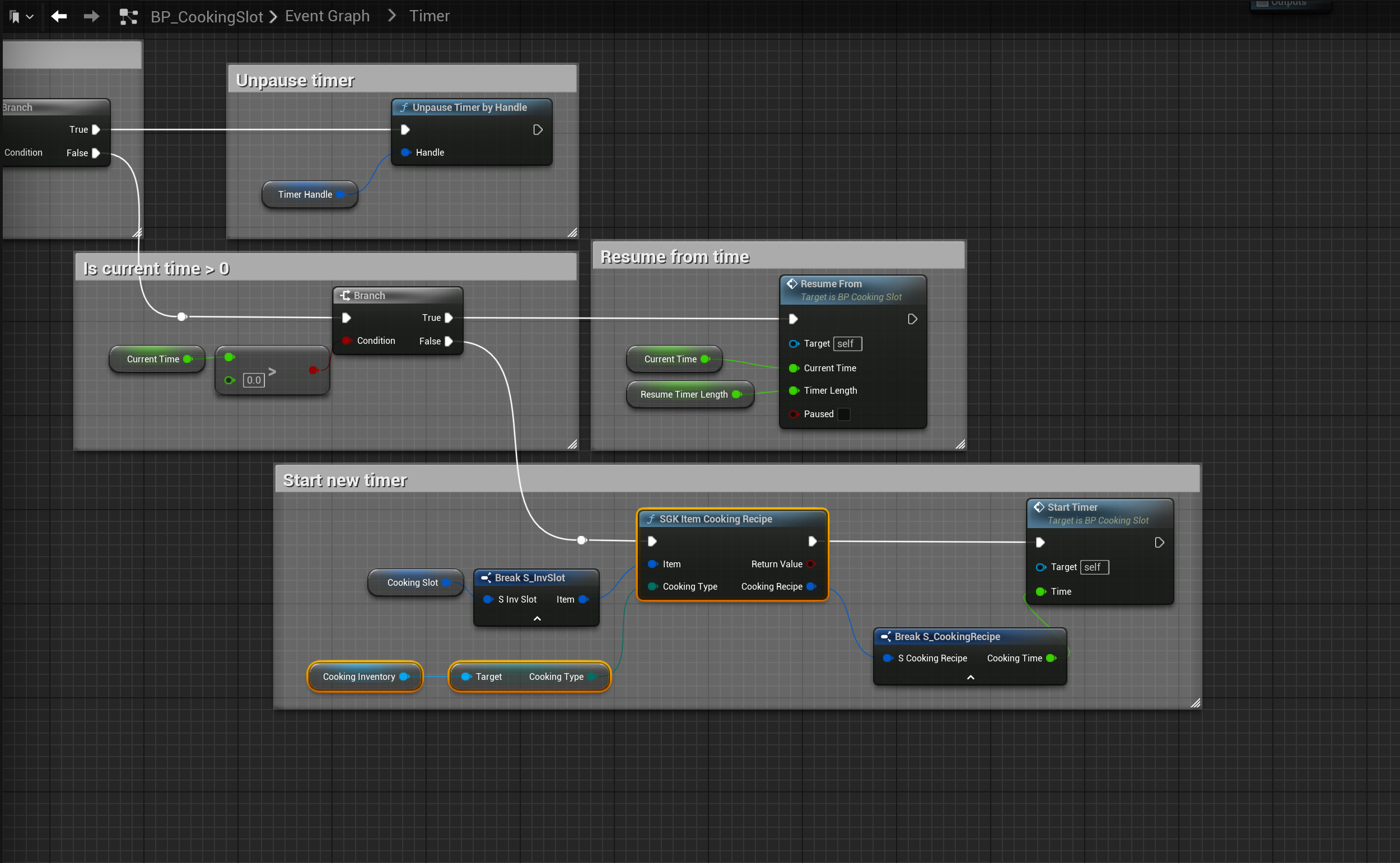Click the forward navigation arrow

91,17
